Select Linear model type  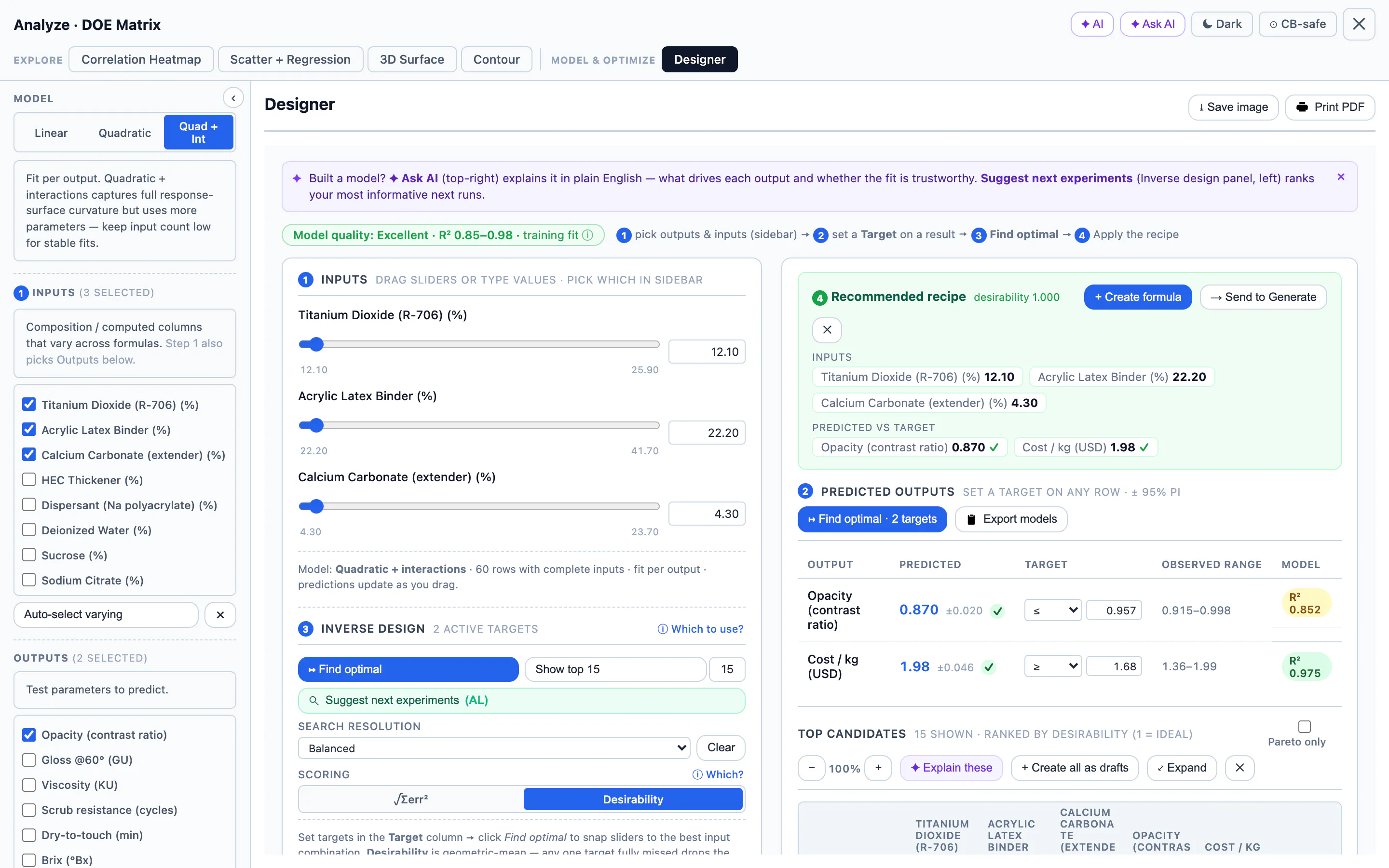point(51,133)
